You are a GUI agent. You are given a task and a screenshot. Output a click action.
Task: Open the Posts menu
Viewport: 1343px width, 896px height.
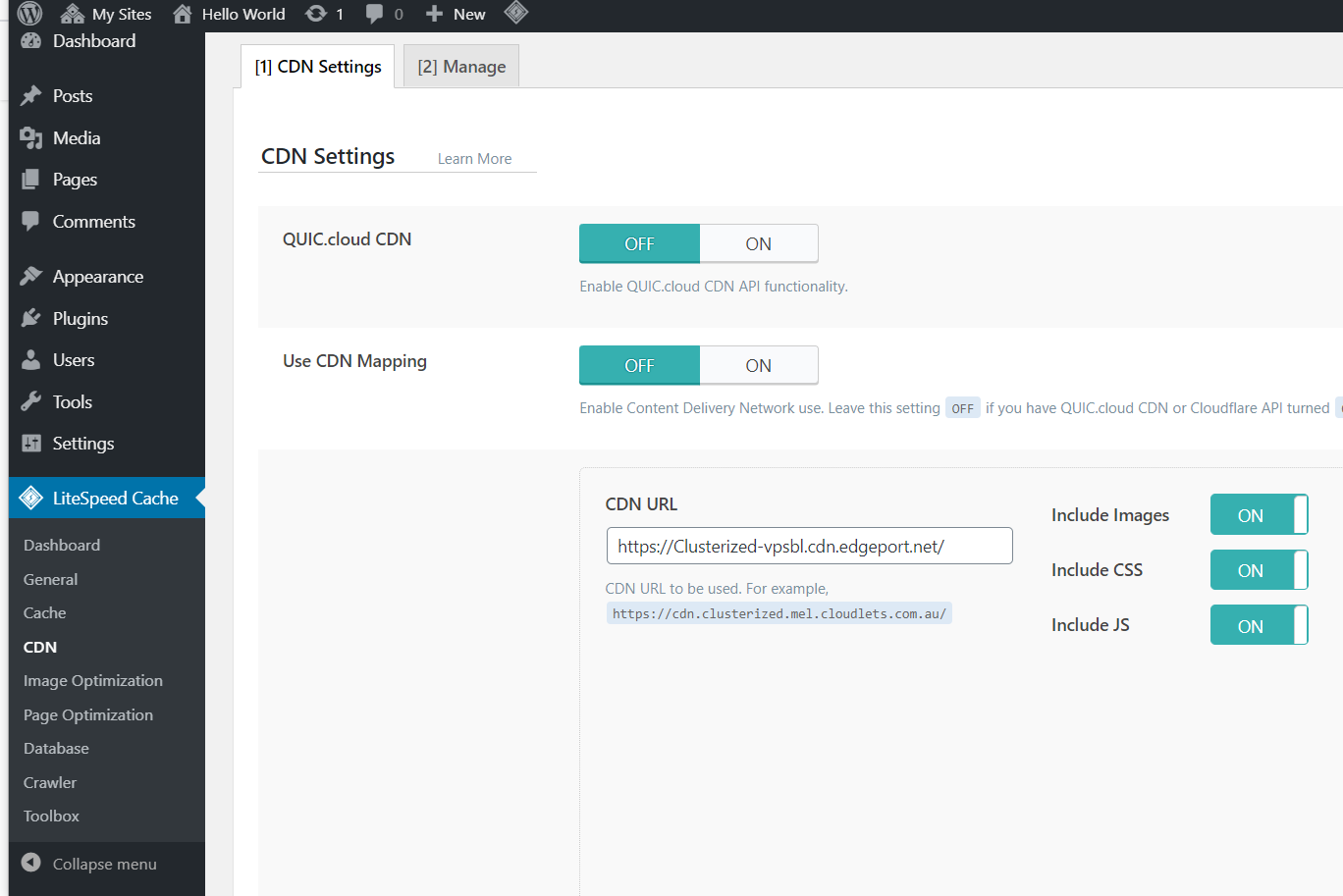73,95
